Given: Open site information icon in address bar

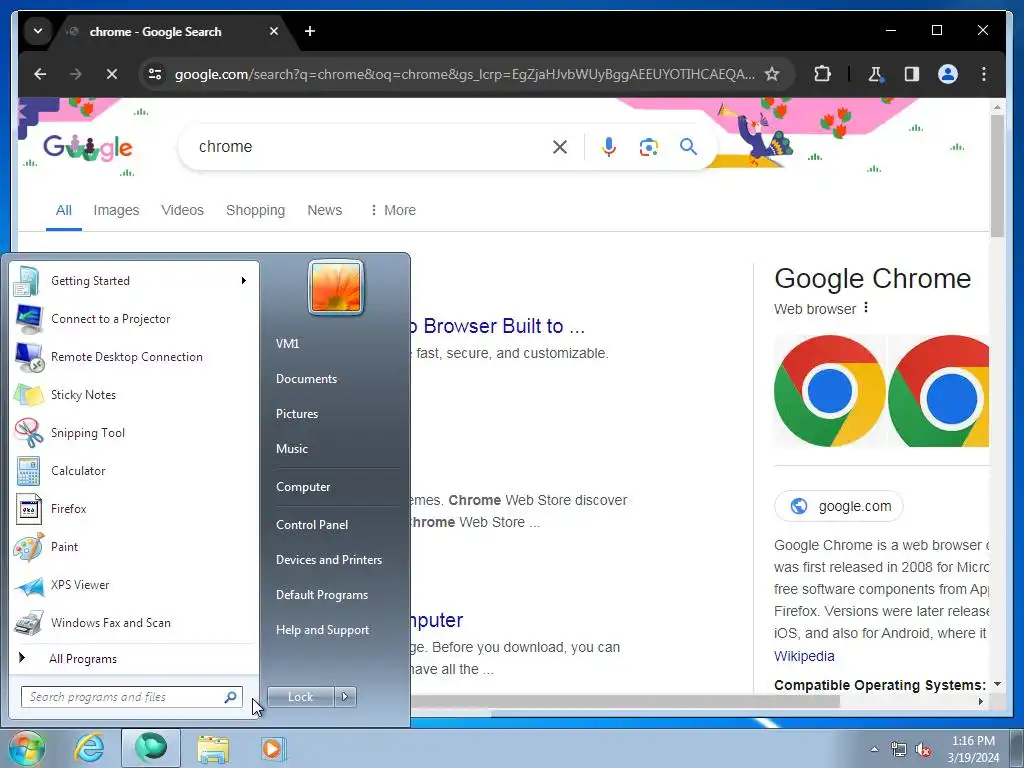Looking at the screenshot, I should (x=155, y=74).
